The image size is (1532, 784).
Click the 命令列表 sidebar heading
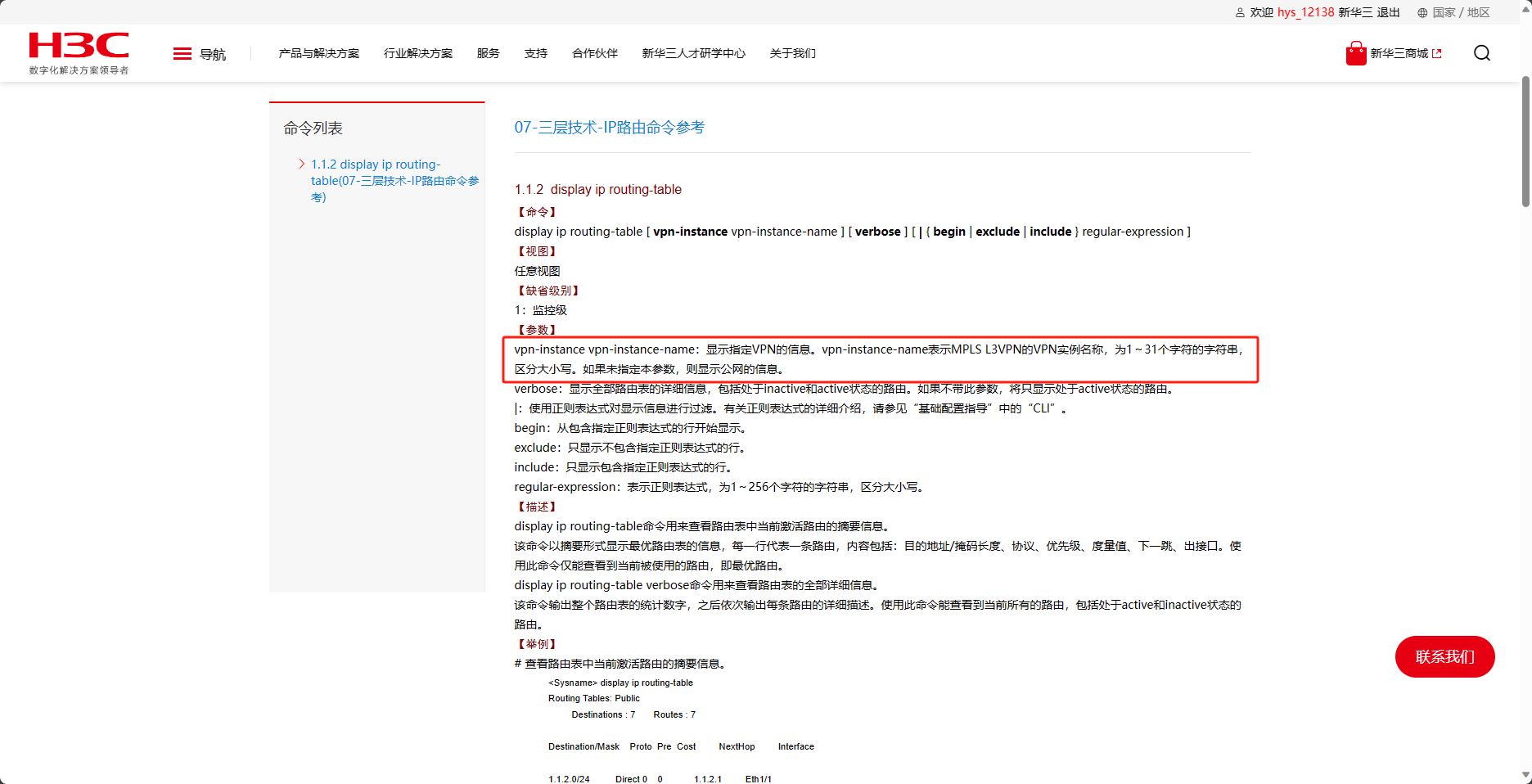313,128
